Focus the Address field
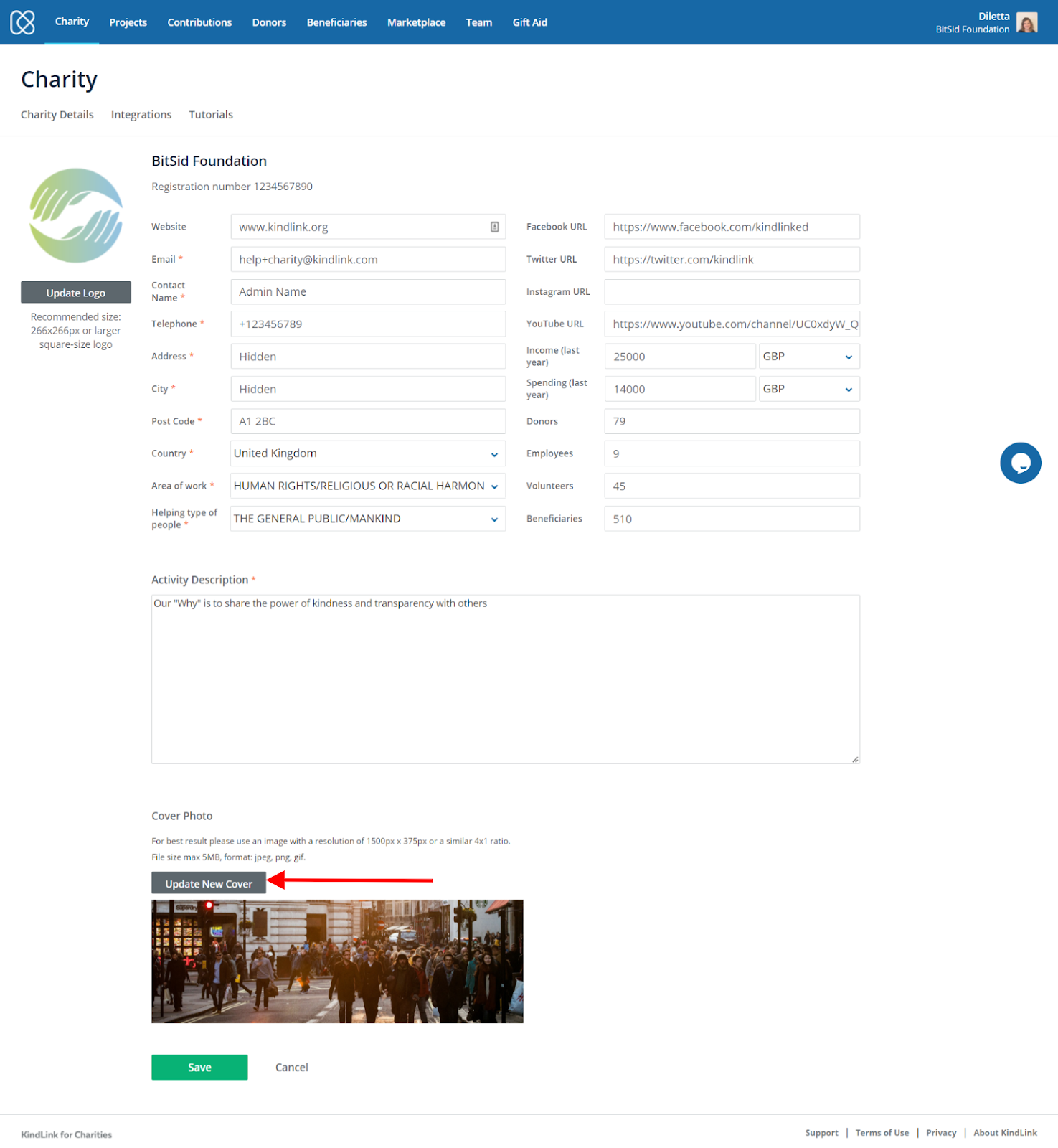Image resolution: width=1058 pixels, height=1148 pixels. tap(368, 357)
